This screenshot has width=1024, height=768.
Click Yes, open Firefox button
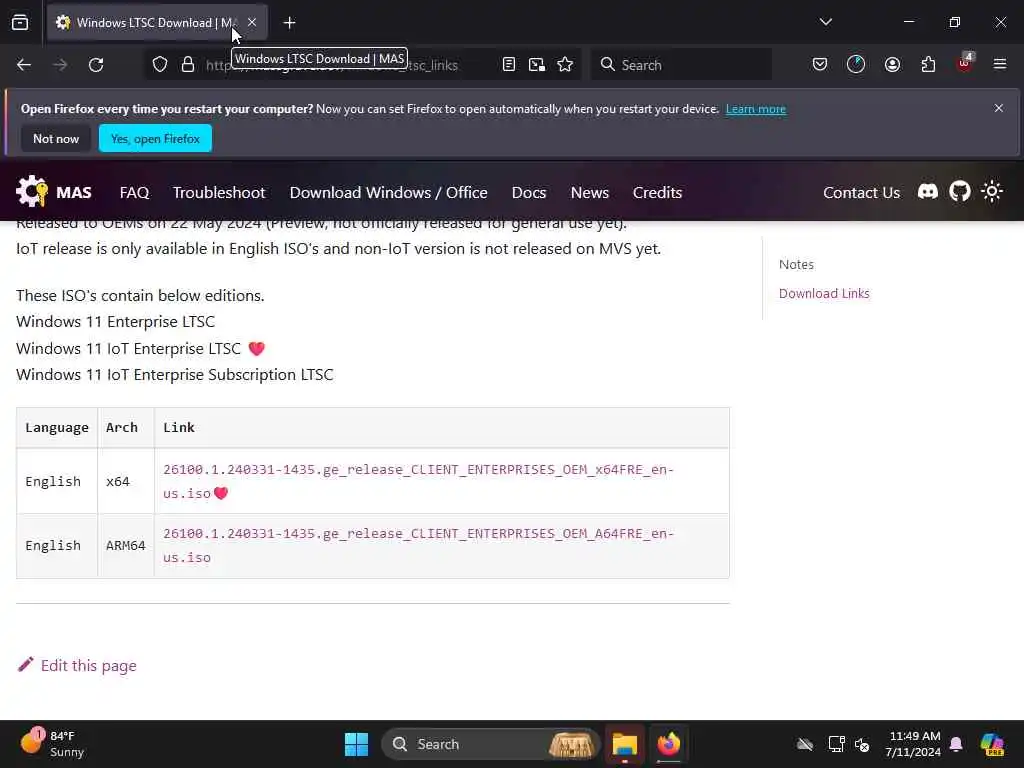(155, 138)
